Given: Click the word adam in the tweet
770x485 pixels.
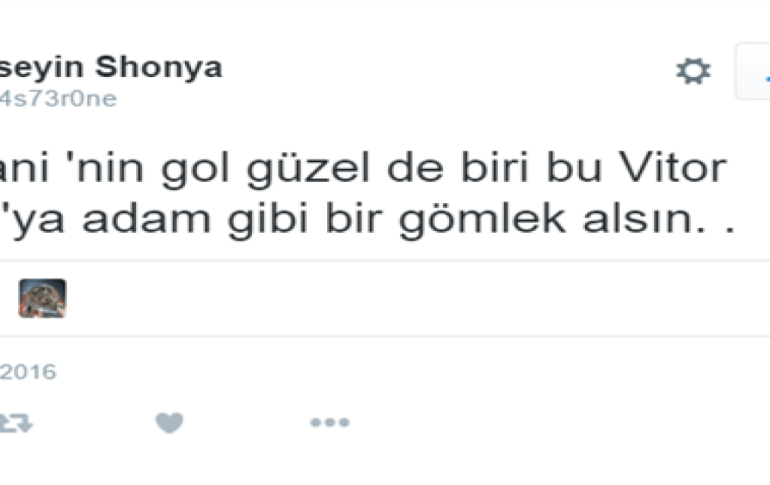Looking at the screenshot, I should click(x=146, y=219).
